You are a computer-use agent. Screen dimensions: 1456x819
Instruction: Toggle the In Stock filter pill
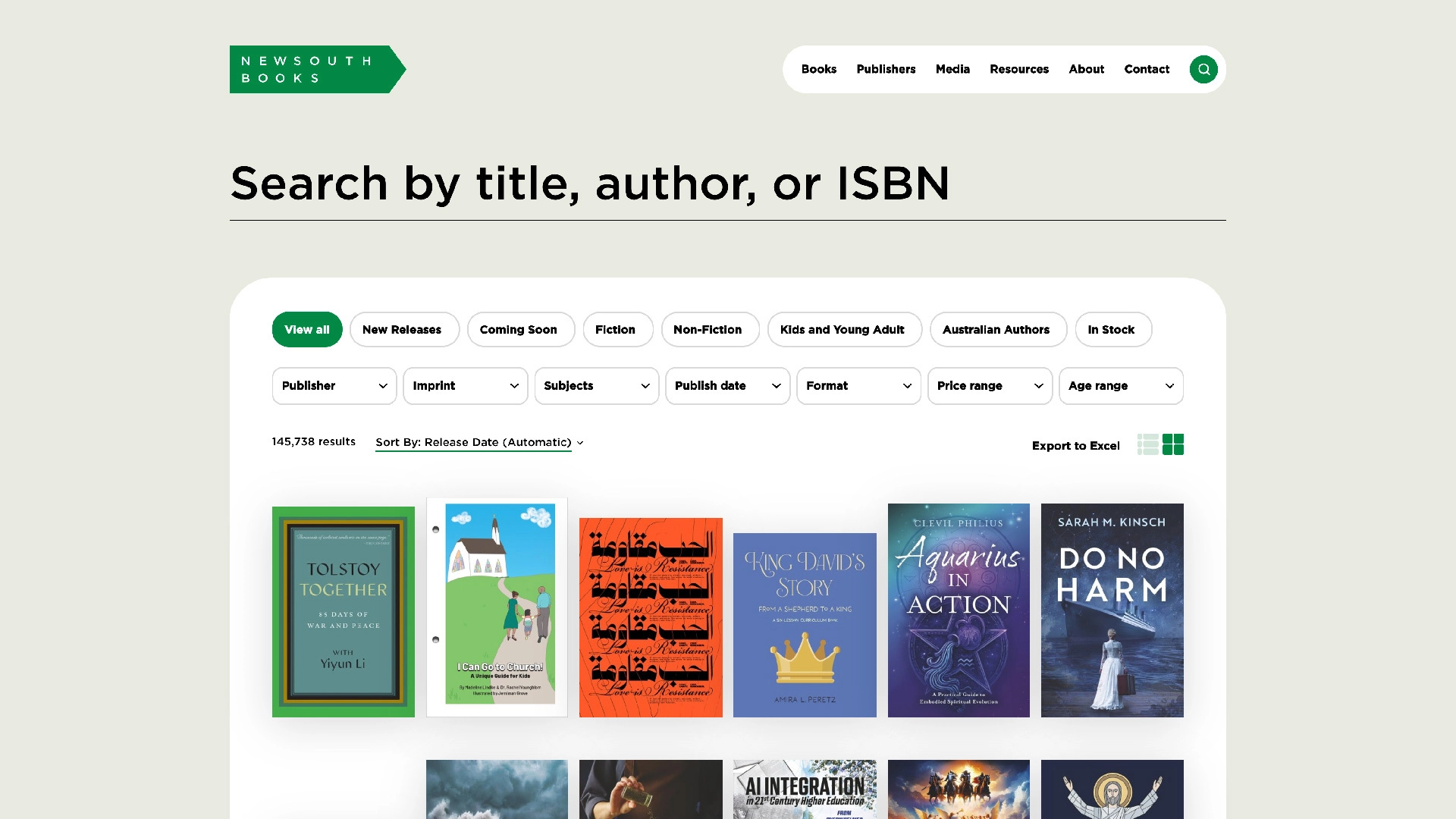point(1111,330)
